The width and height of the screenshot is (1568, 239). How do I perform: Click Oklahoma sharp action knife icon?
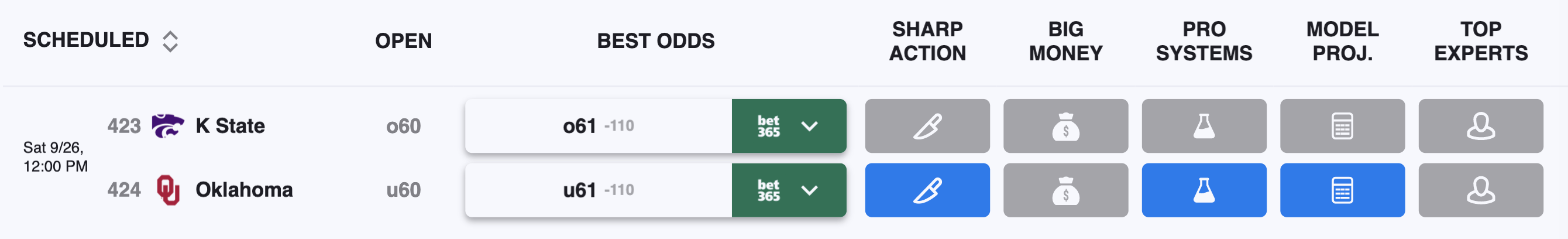pos(927,190)
